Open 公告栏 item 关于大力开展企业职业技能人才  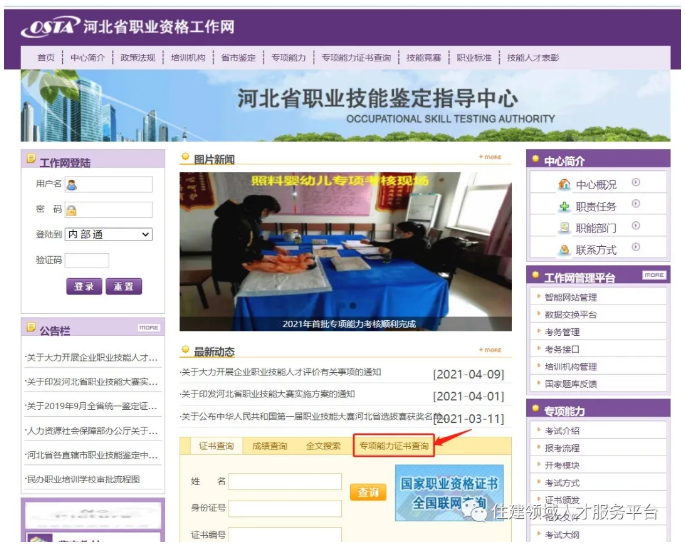pos(91,357)
